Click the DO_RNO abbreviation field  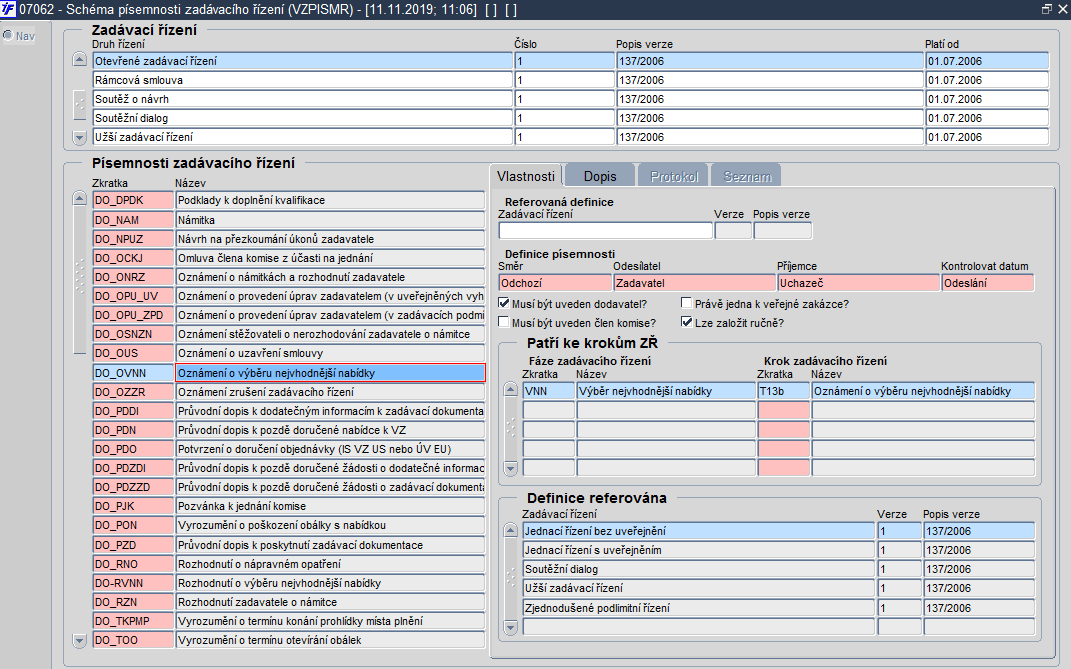[132, 564]
